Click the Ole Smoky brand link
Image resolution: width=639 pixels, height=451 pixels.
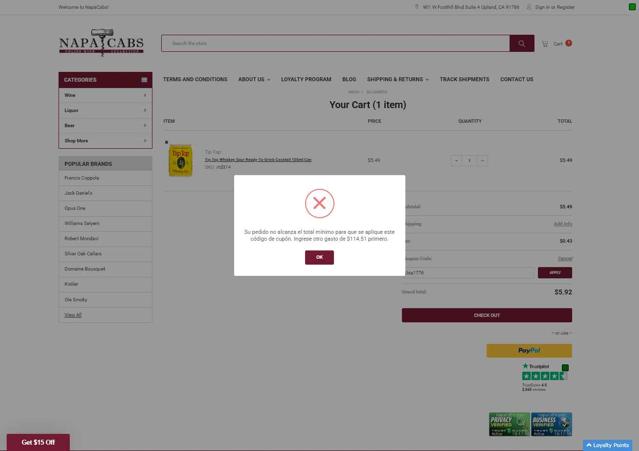tap(76, 300)
